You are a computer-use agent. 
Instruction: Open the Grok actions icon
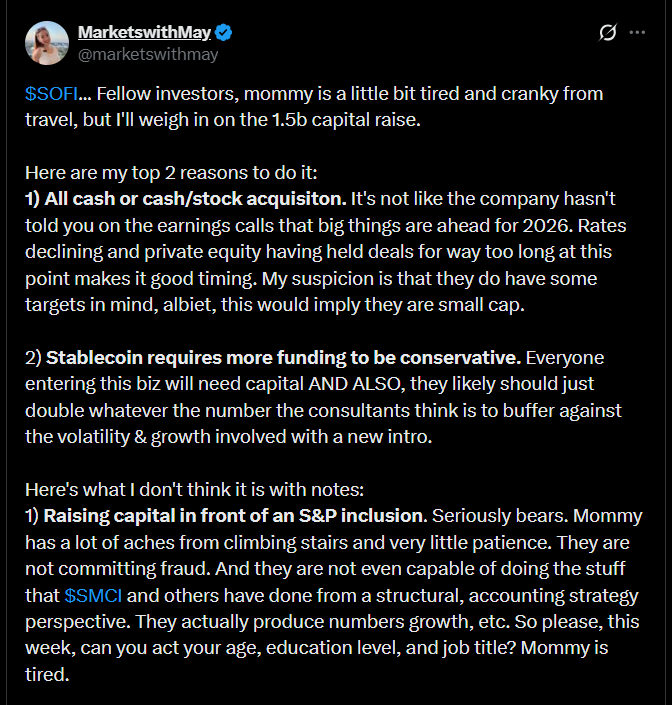(607, 33)
